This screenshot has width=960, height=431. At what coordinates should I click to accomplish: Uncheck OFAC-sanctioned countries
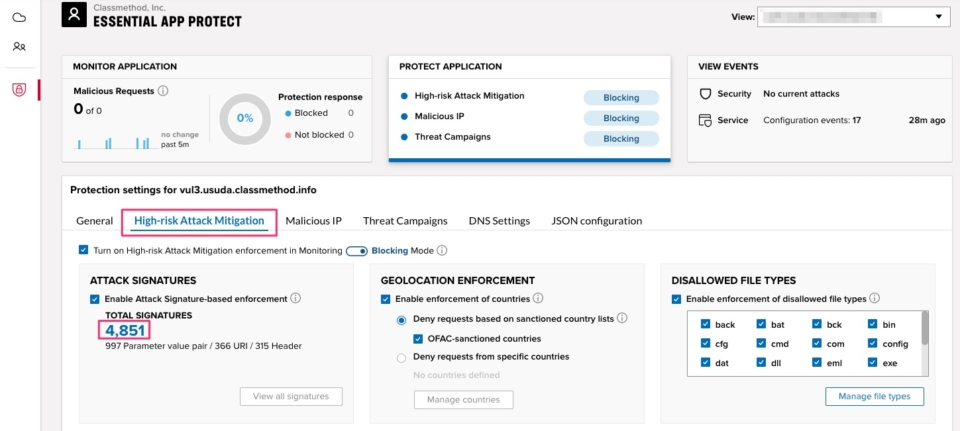tap(418, 339)
